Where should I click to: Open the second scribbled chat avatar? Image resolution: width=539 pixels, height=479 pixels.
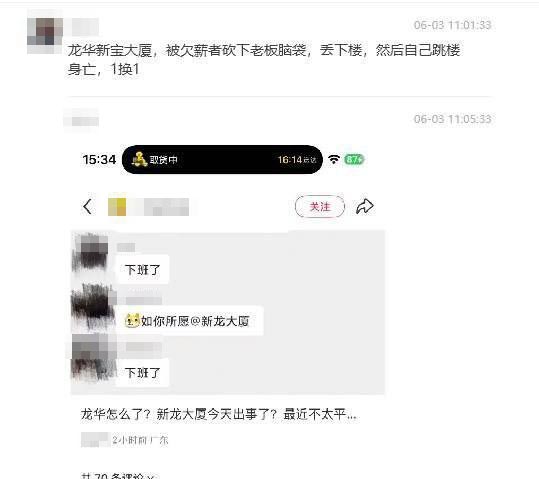(x=93, y=305)
